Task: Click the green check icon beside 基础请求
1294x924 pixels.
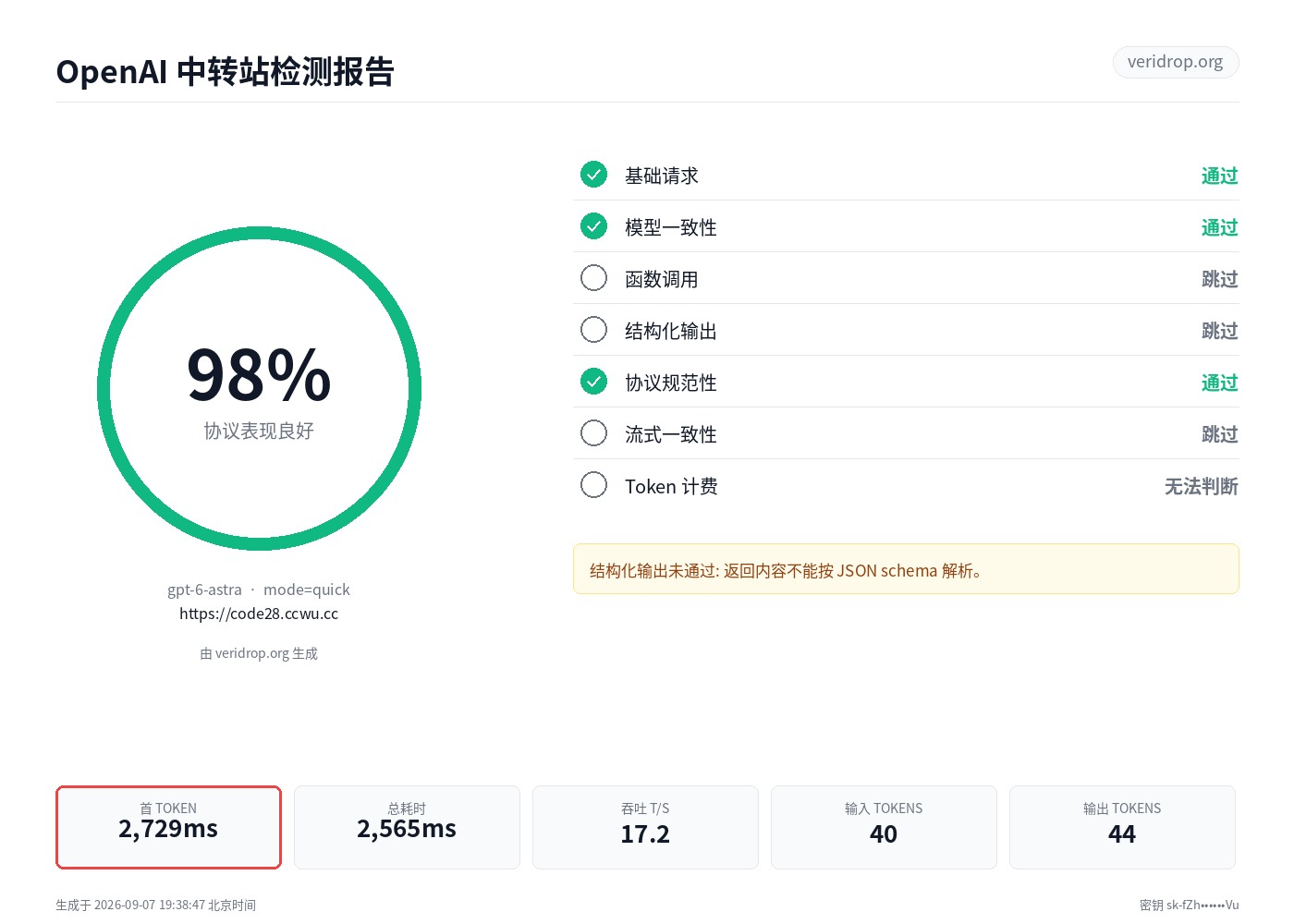Action: pos(593,174)
